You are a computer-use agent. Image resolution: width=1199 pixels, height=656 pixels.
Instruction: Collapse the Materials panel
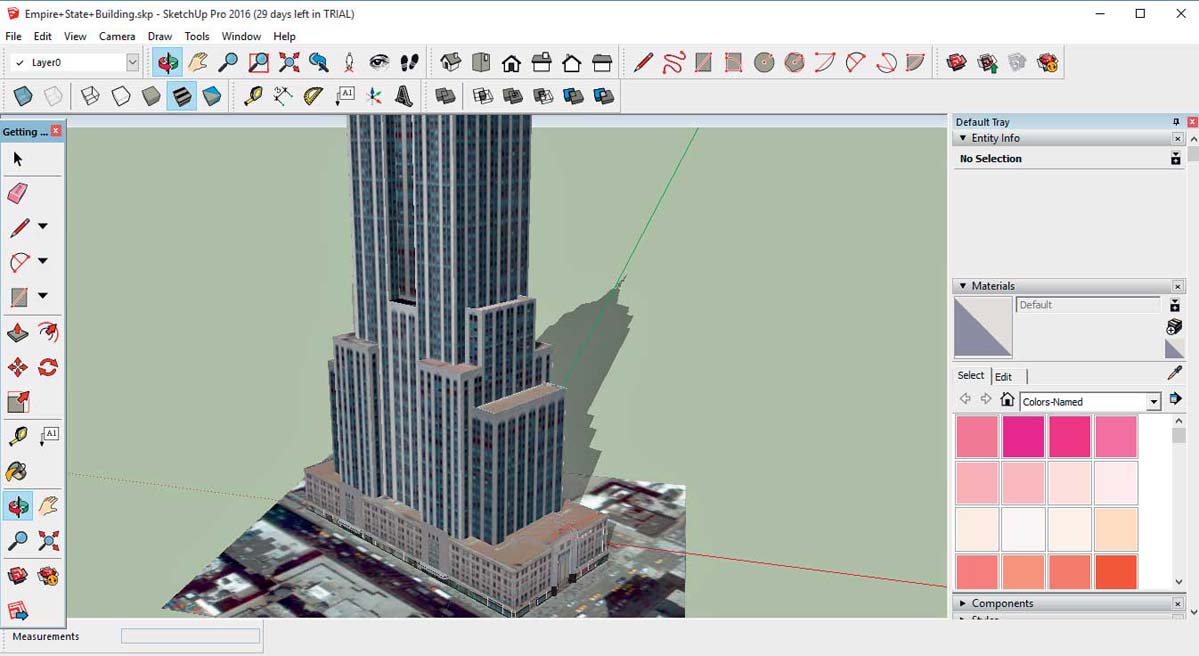963,286
